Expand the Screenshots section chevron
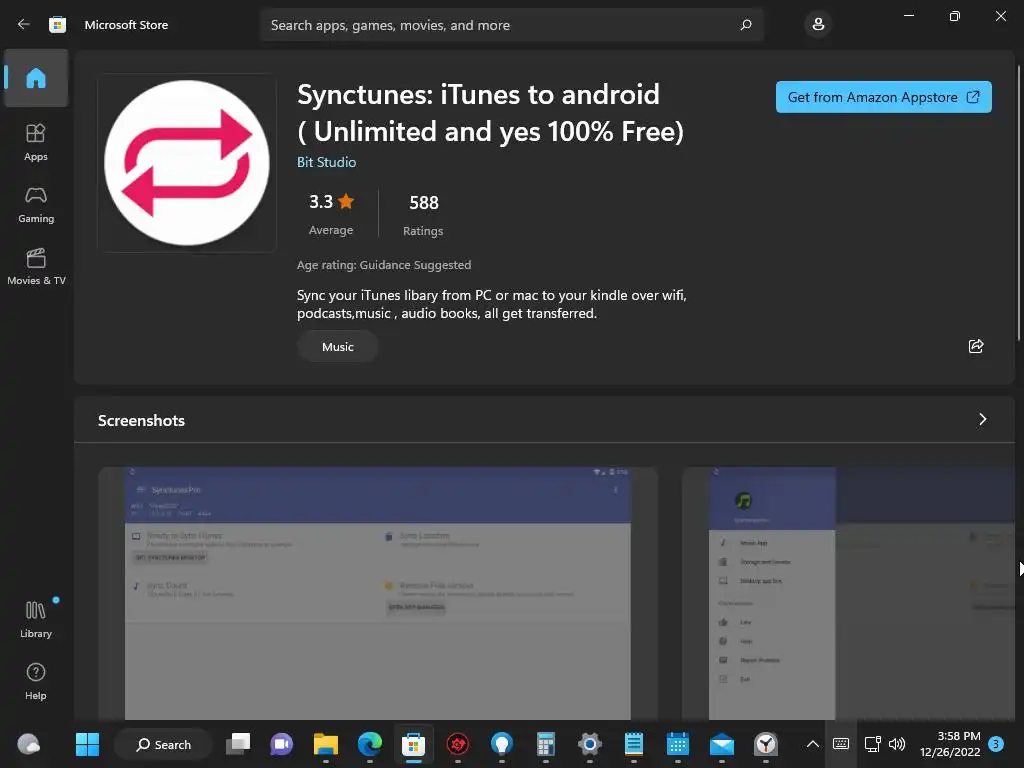1024x768 pixels. click(x=982, y=419)
